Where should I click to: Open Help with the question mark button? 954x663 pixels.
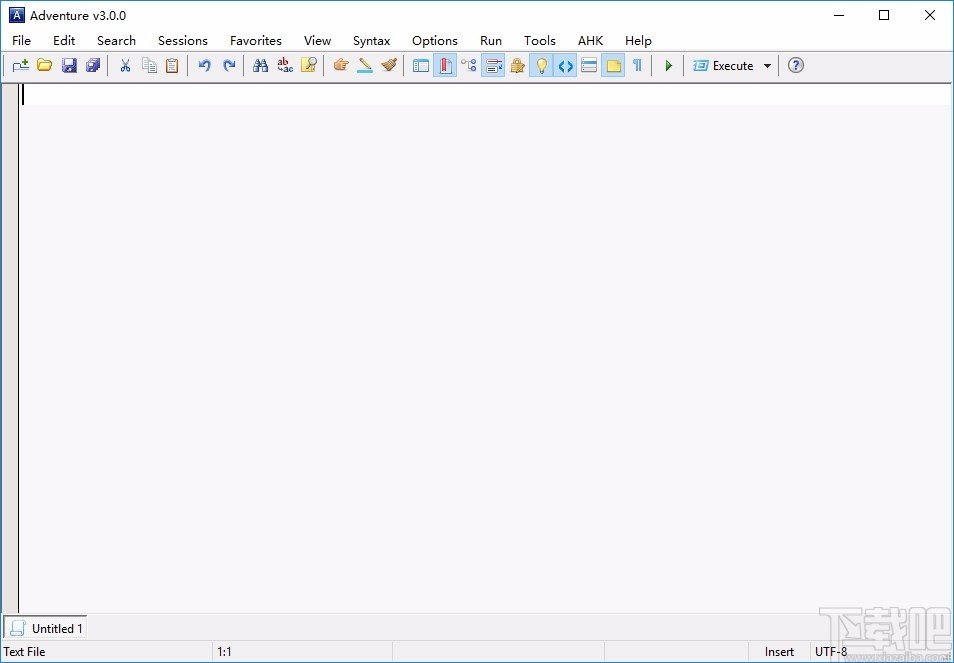tap(794, 65)
